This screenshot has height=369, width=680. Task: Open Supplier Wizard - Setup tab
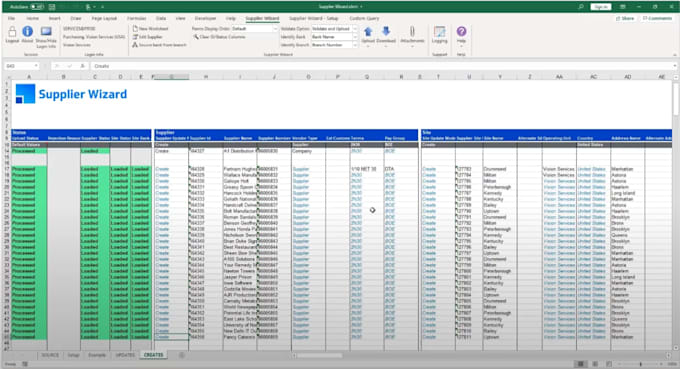pos(314,19)
